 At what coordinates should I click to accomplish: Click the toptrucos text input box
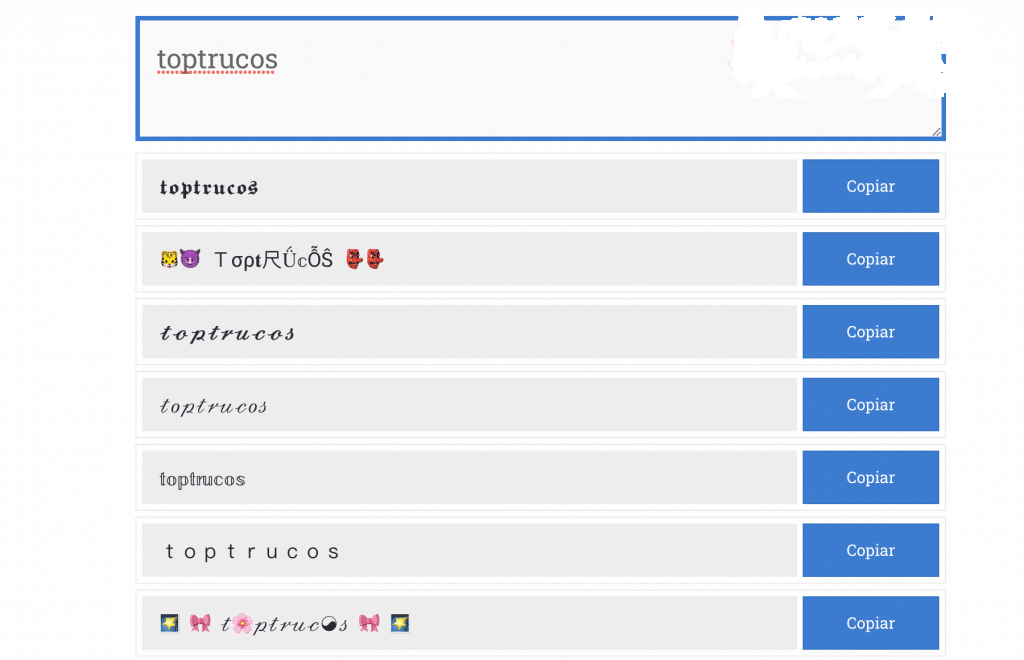click(540, 78)
